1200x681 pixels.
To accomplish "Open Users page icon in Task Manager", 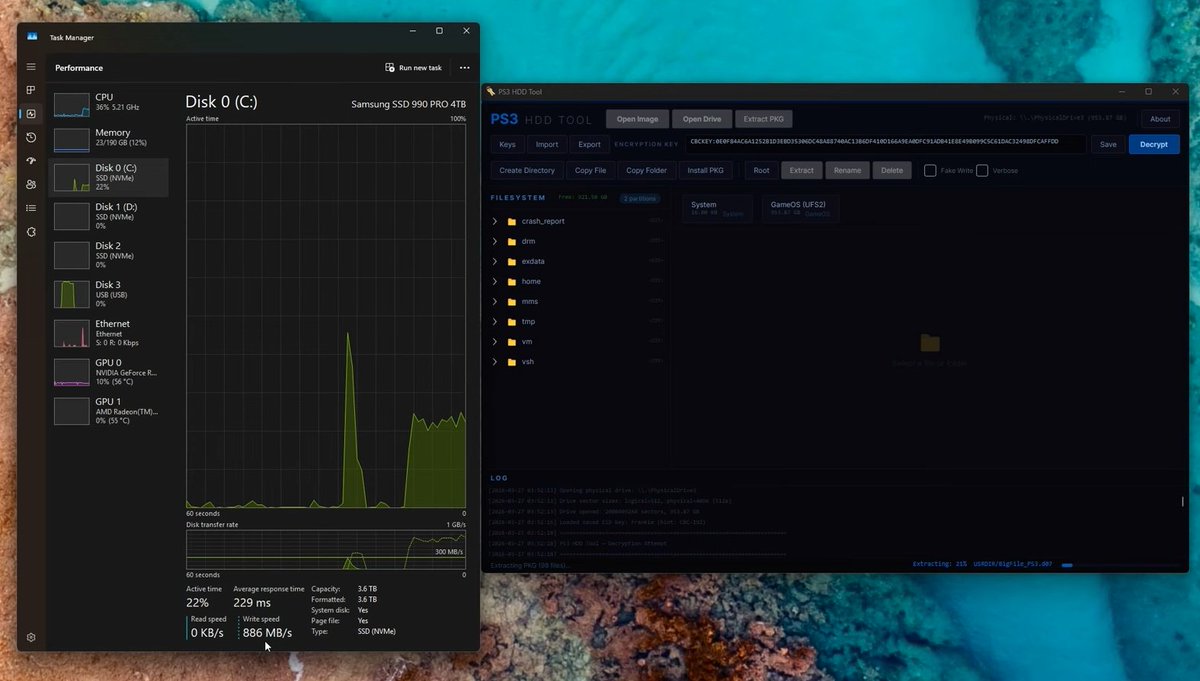I will pyautogui.click(x=31, y=184).
